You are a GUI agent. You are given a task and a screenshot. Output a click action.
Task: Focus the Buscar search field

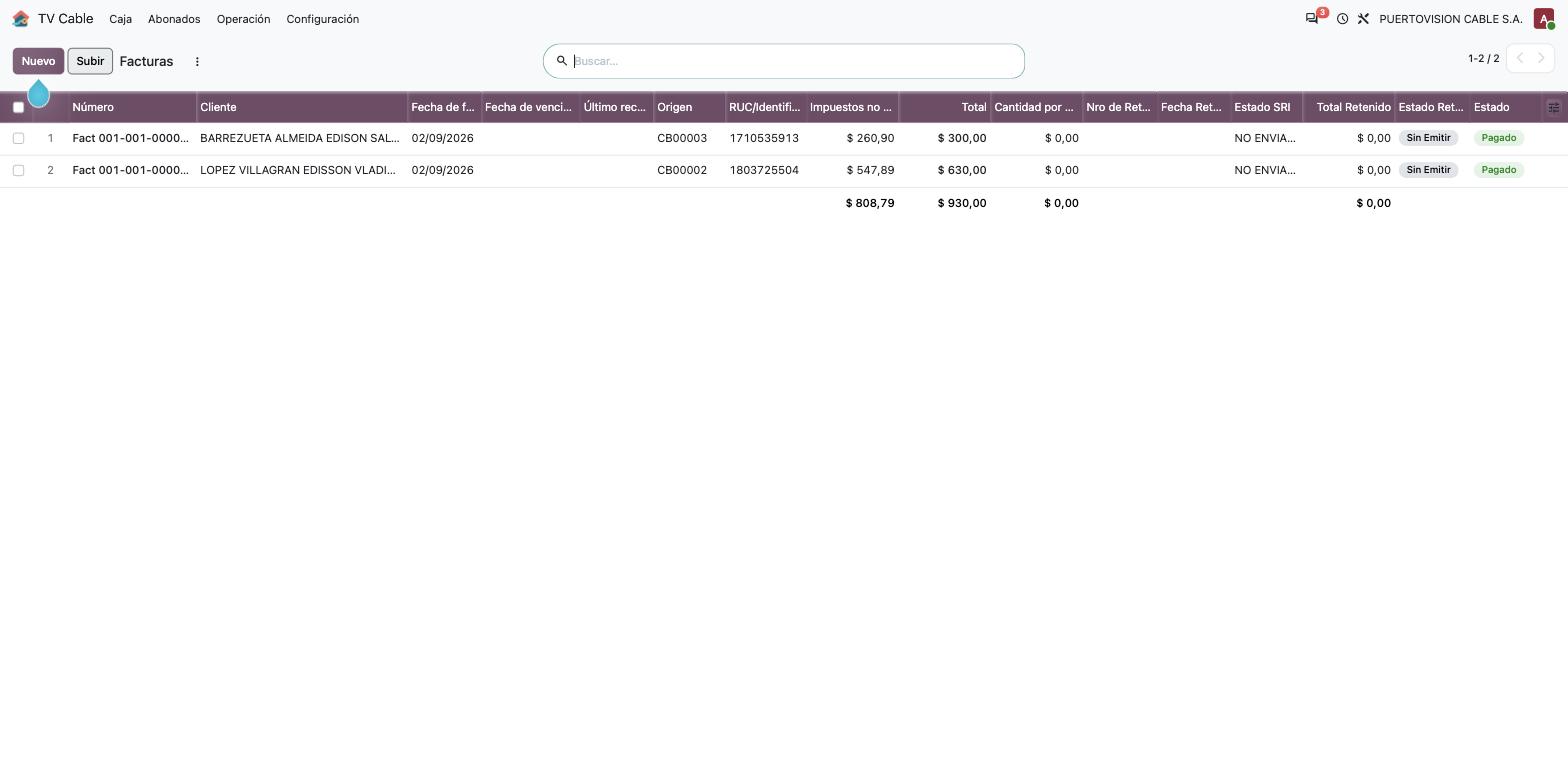tap(795, 61)
